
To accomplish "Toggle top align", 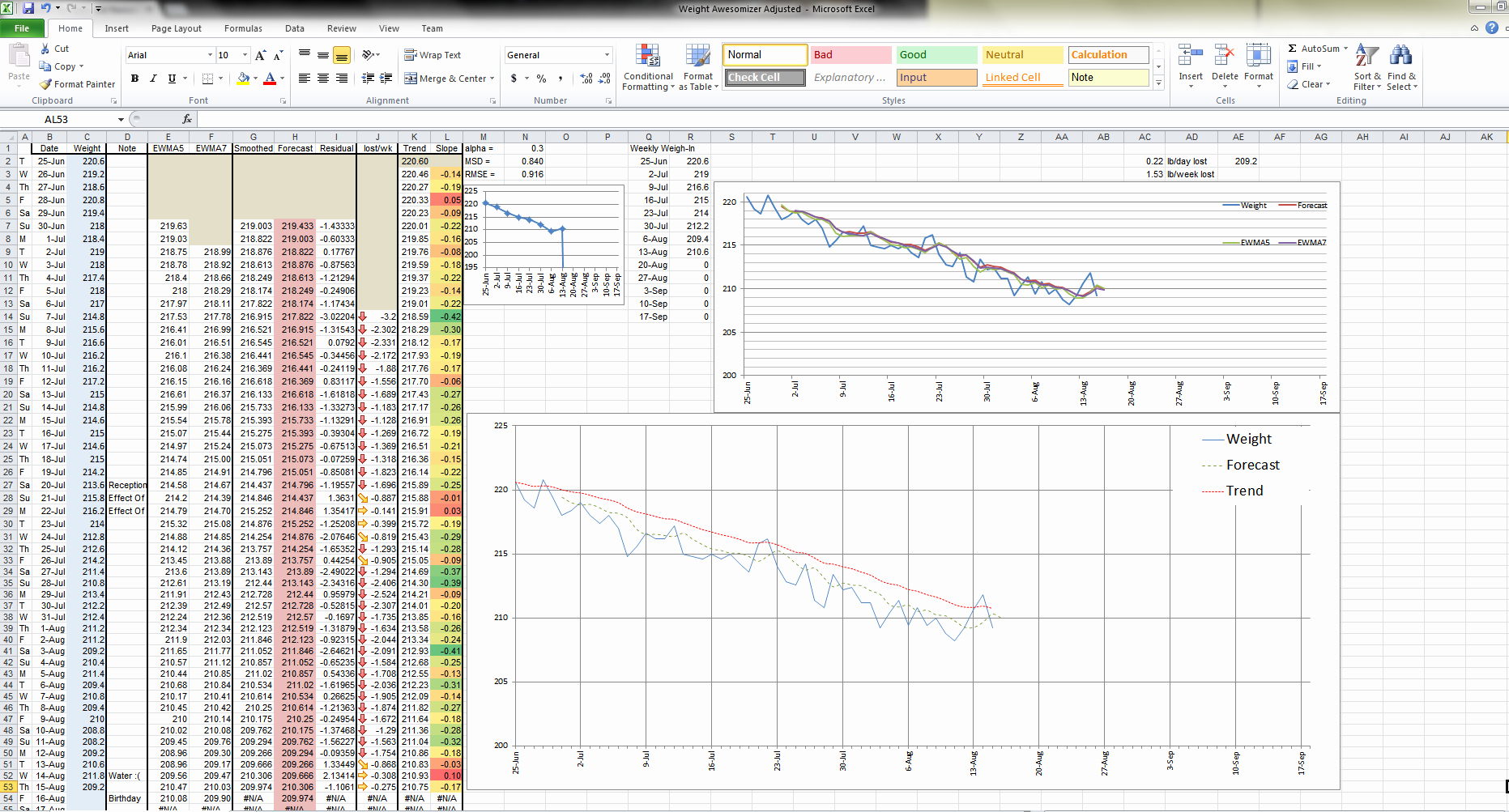I will tap(305, 55).
